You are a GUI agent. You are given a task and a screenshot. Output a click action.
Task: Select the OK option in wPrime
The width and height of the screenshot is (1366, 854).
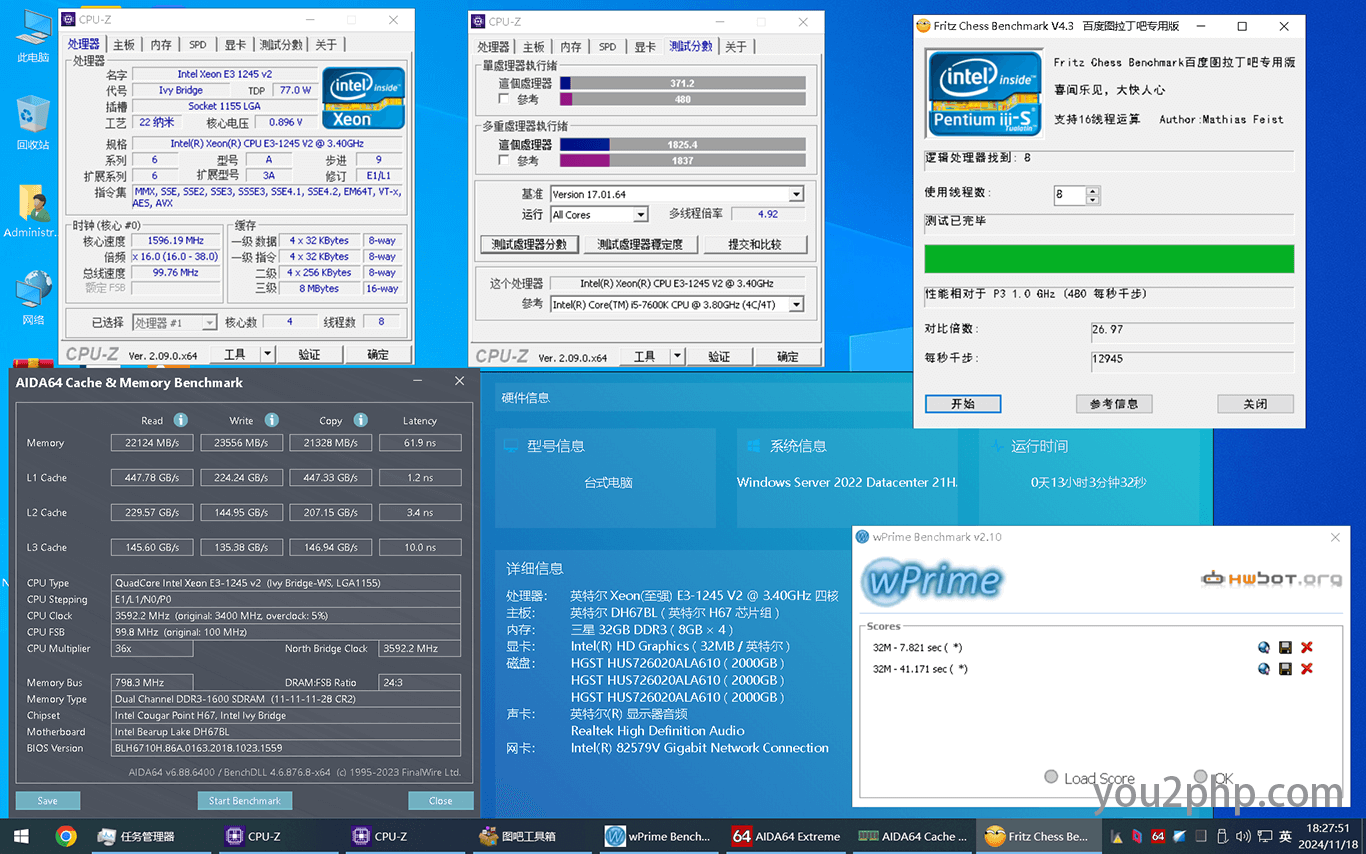[1200, 777]
